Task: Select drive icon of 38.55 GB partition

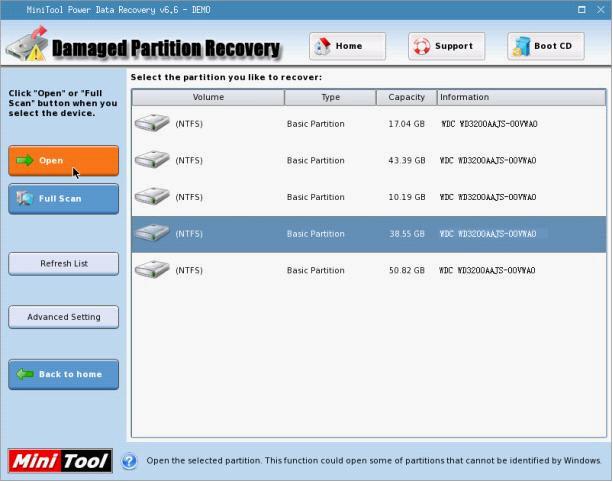Action: click(152, 233)
